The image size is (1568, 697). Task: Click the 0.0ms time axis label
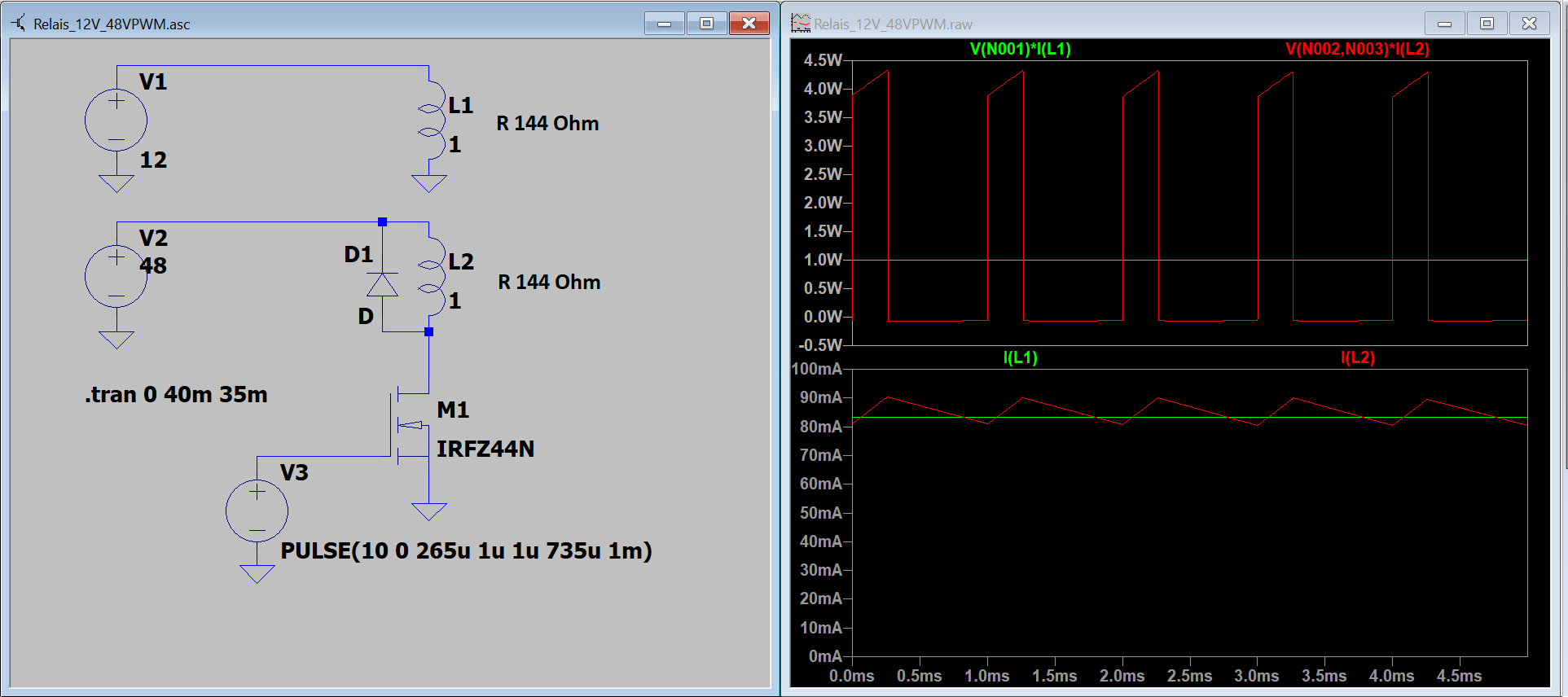click(852, 677)
